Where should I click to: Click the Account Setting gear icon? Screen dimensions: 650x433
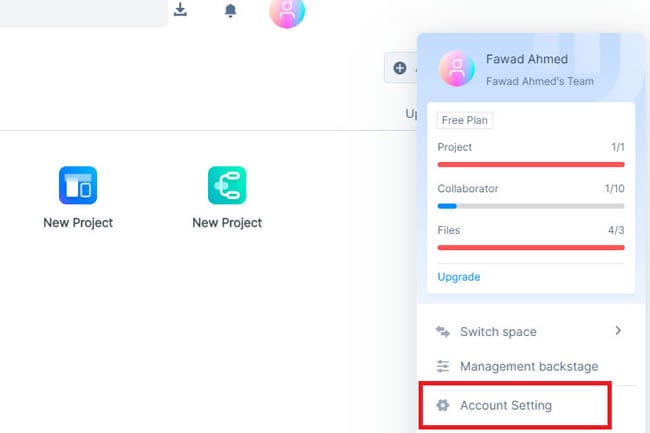[x=443, y=406]
